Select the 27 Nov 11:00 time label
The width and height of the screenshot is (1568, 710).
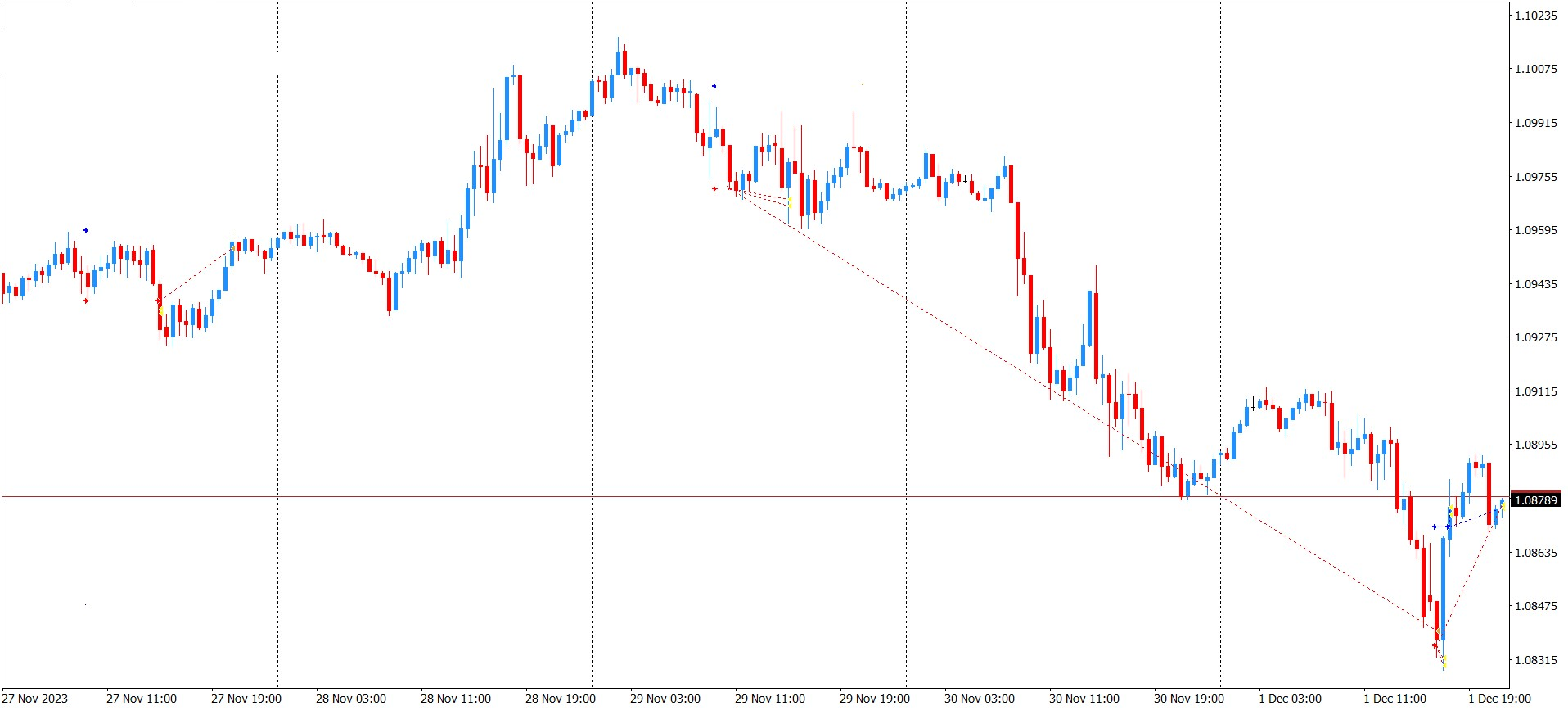click(142, 699)
